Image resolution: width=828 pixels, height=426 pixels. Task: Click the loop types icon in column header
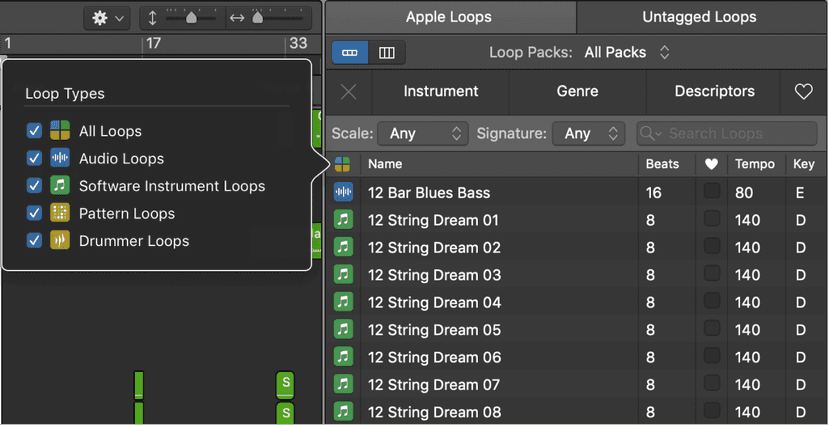tap(342, 164)
